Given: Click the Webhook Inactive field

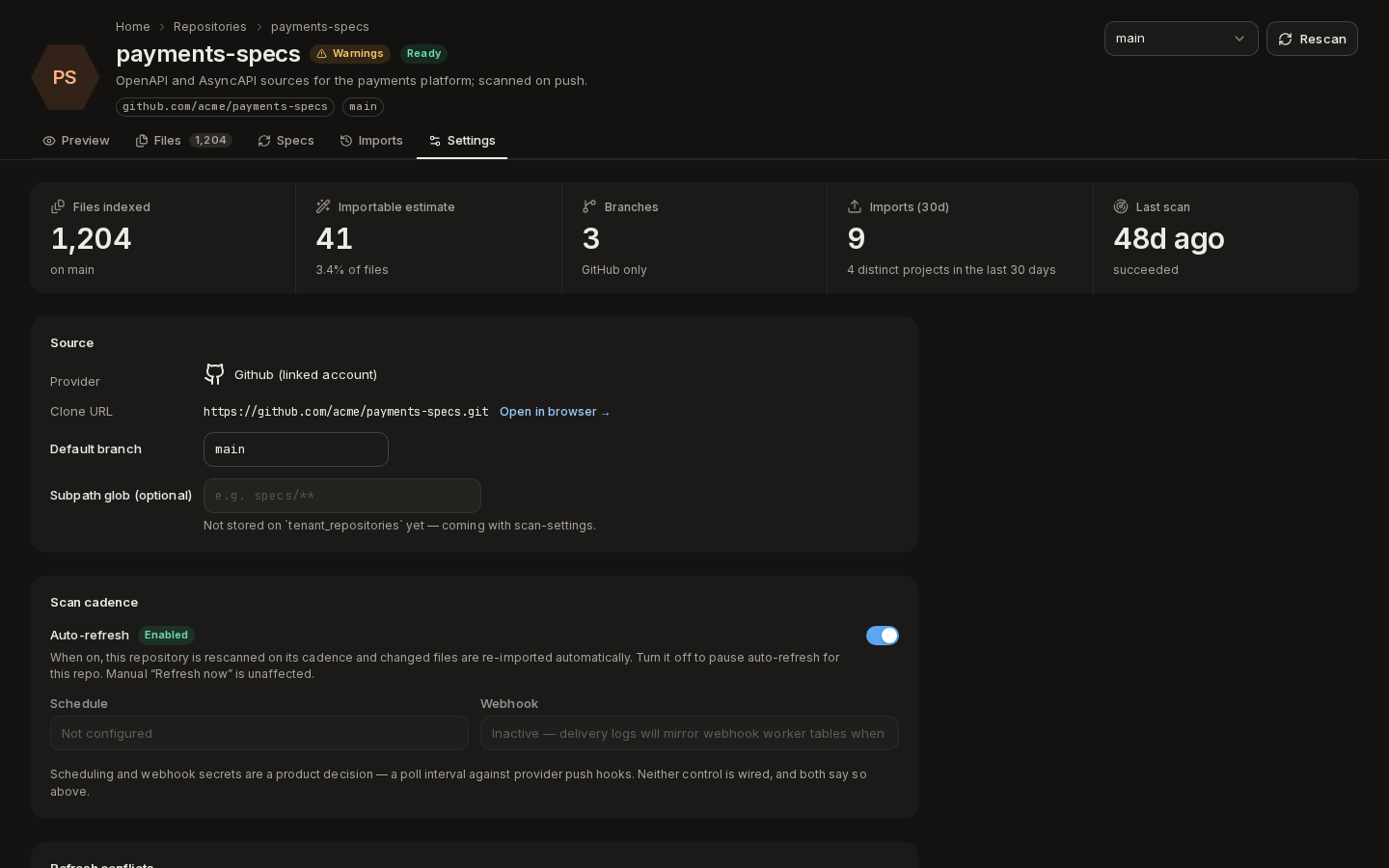Looking at the screenshot, I should [690, 733].
